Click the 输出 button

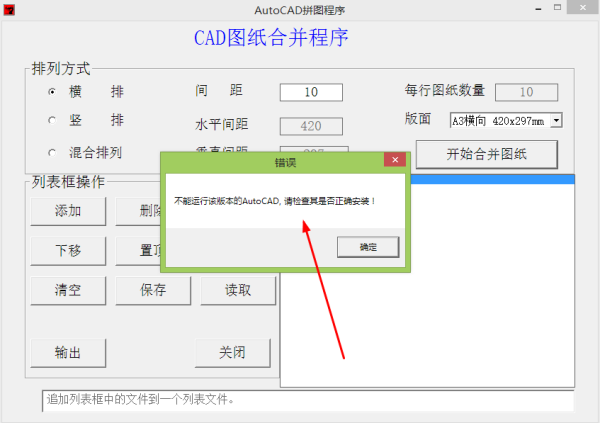[68, 353]
